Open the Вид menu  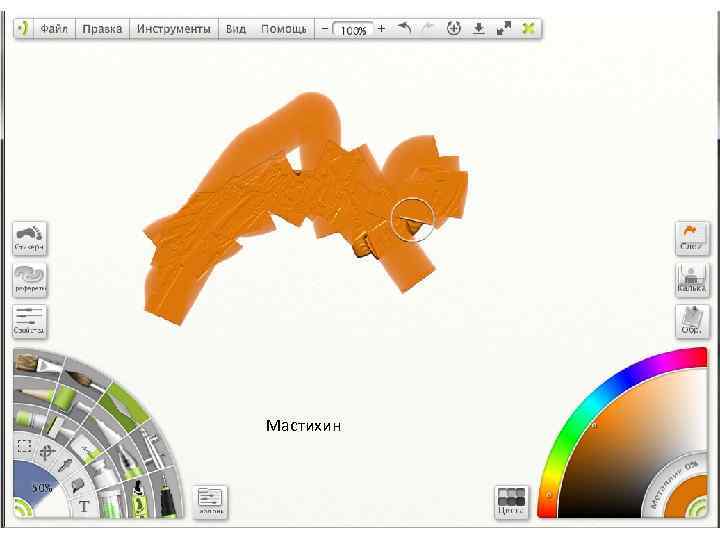click(236, 29)
